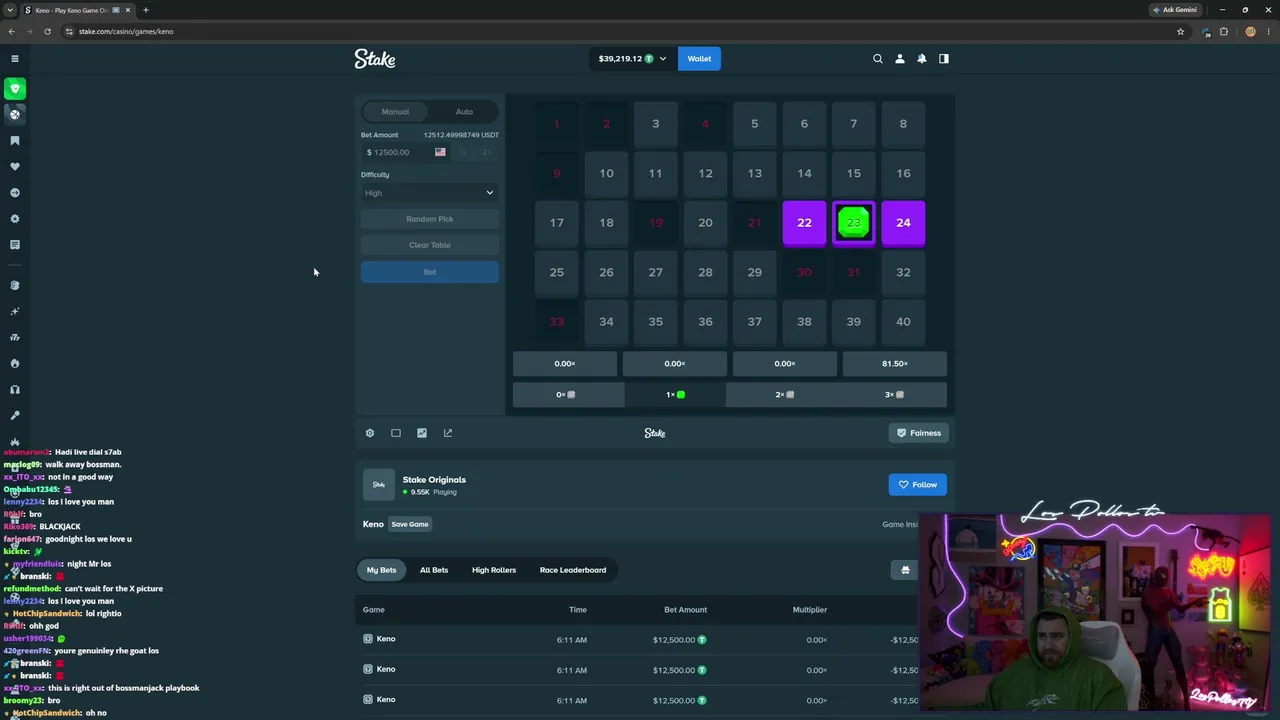Open the Sports basketball icon in sidebar

tap(15, 115)
